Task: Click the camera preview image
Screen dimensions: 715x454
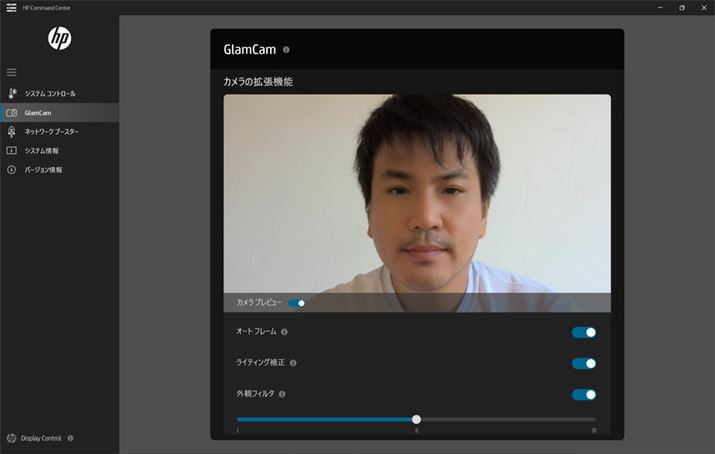Action: pos(417,190)
